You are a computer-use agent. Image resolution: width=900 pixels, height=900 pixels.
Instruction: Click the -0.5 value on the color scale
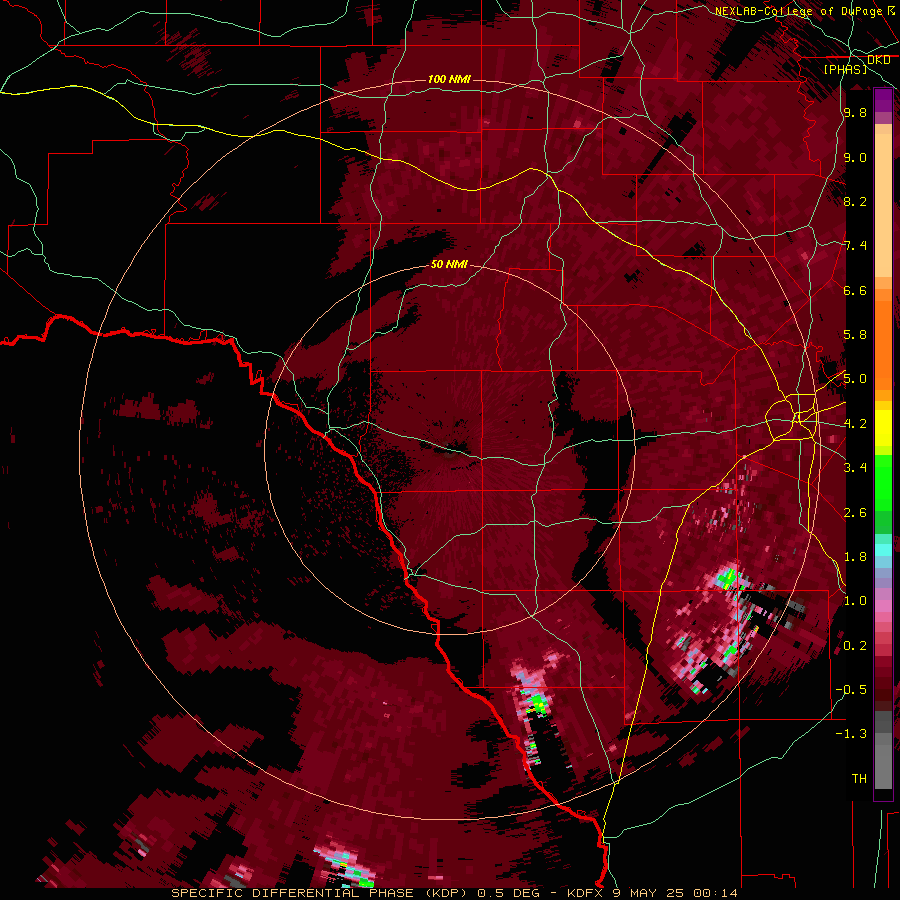(x=851, y=689)
